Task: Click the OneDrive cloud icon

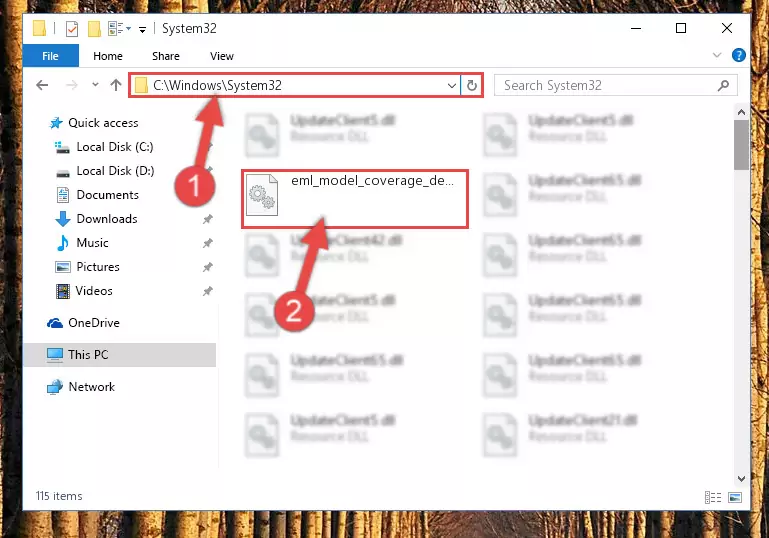Action: (55, 323)
